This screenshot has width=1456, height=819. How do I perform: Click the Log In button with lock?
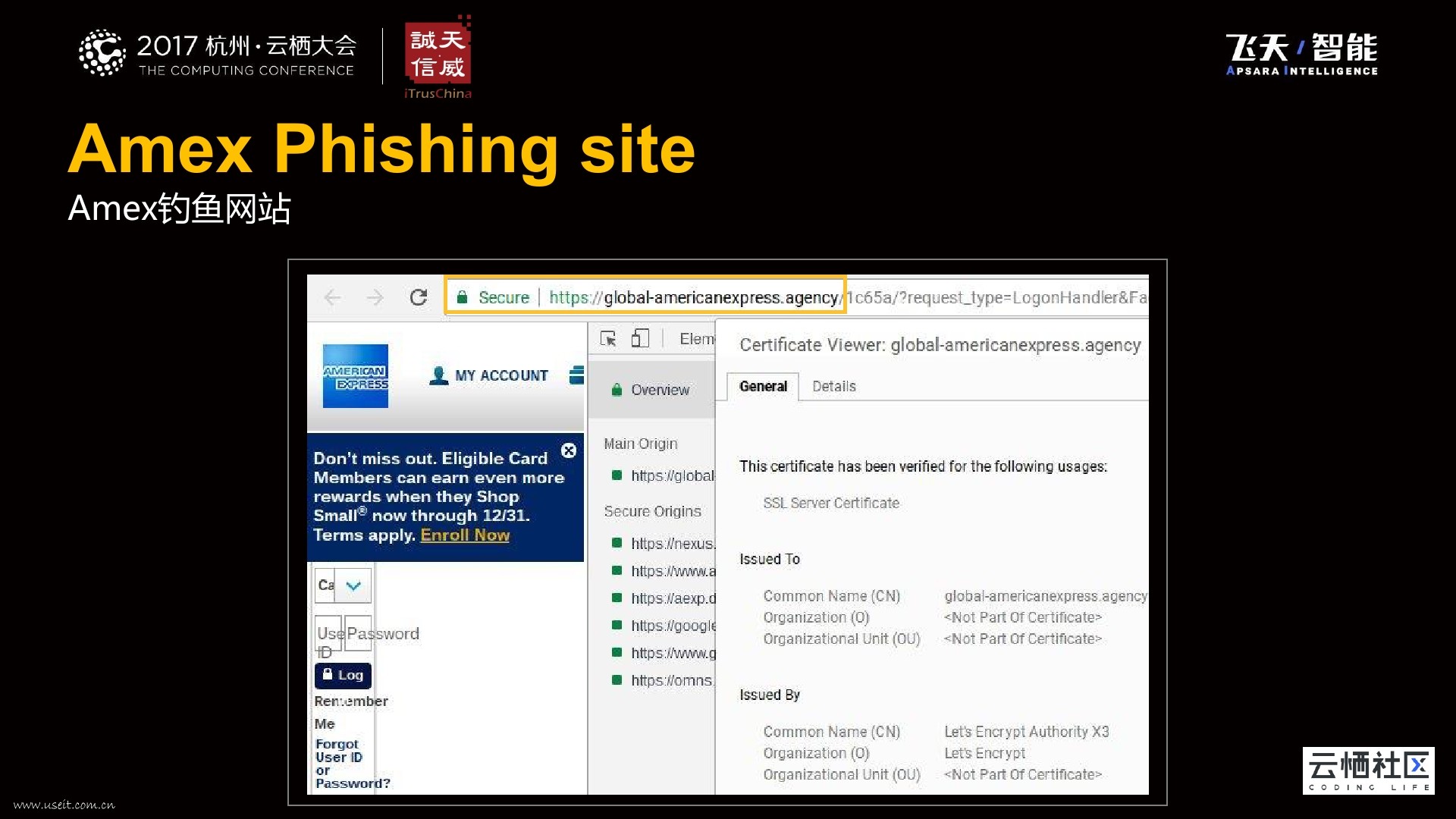tap(343, 675)
